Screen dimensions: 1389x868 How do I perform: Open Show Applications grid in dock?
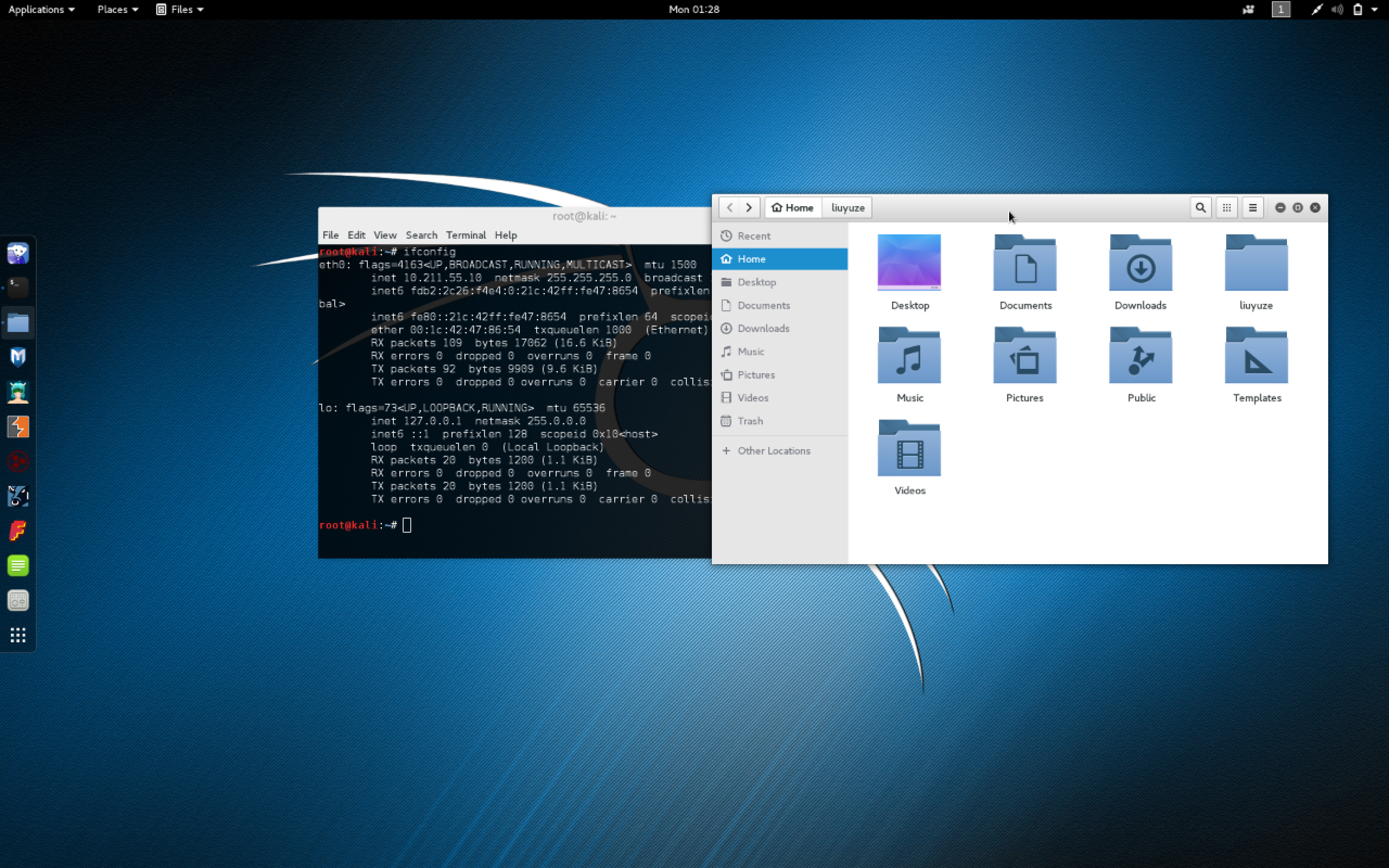[18, 635]
